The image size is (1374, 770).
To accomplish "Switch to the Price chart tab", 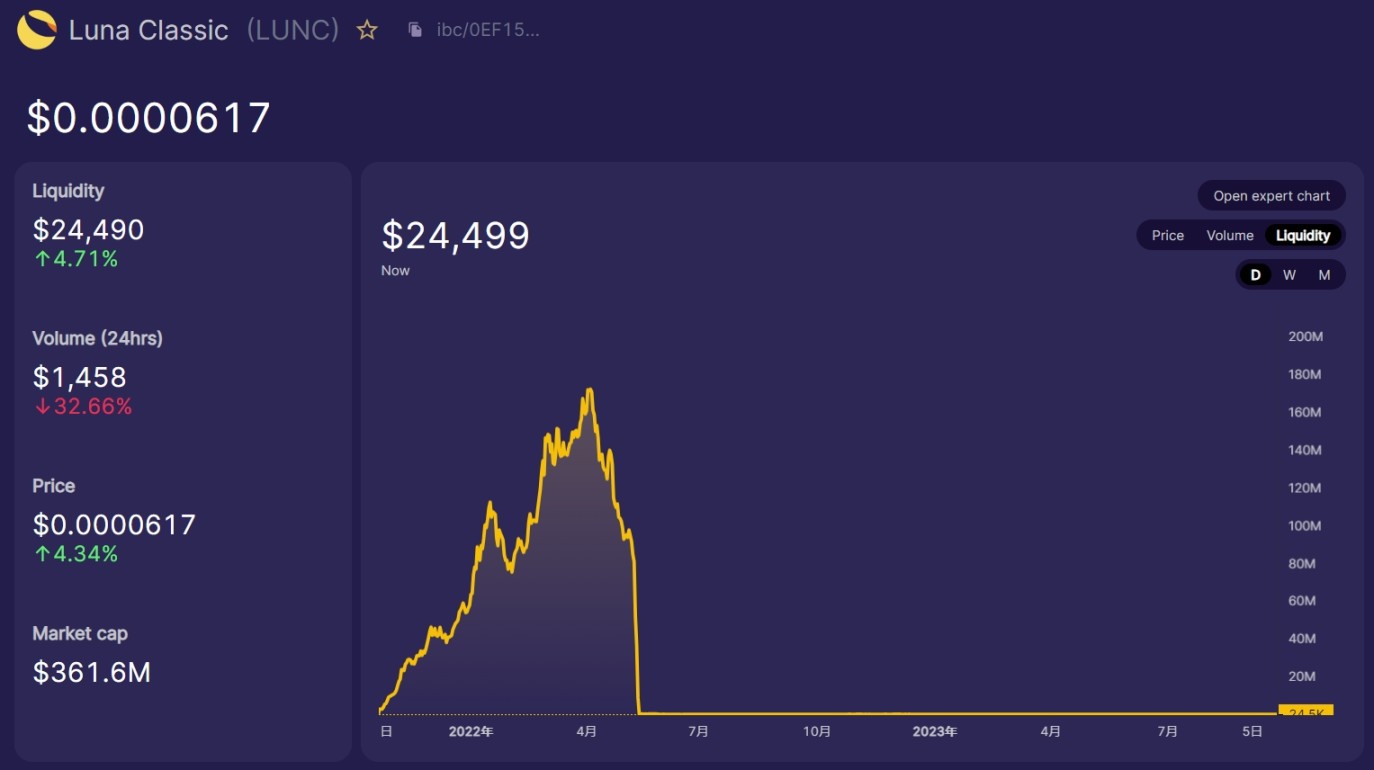I will click(x=1167, y=235).
